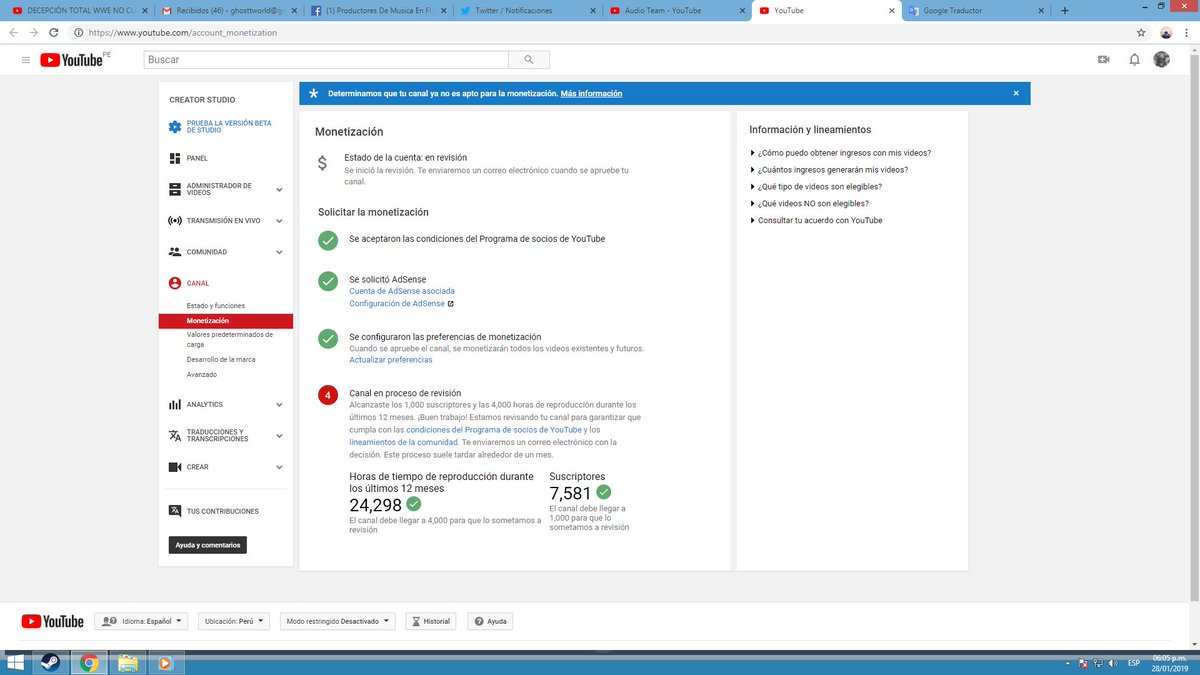This screenshot has width=1200, height=675.
Task: Click the Más información link
Action: click(591, 93)
